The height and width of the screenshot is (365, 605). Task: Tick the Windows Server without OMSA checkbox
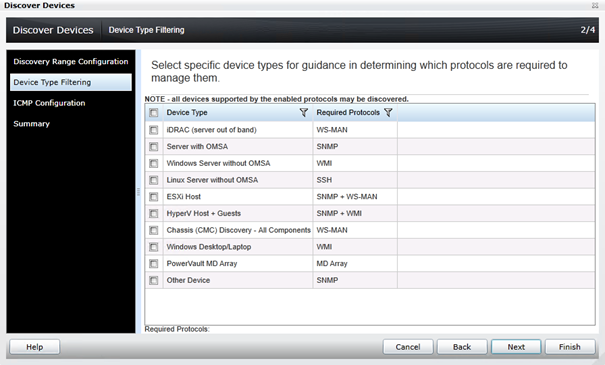154,164
